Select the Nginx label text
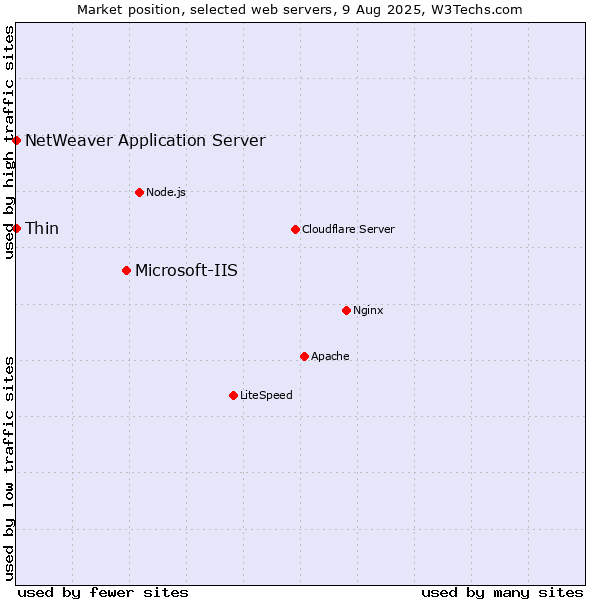The image size is (600, 600). (x=368, y=310)
